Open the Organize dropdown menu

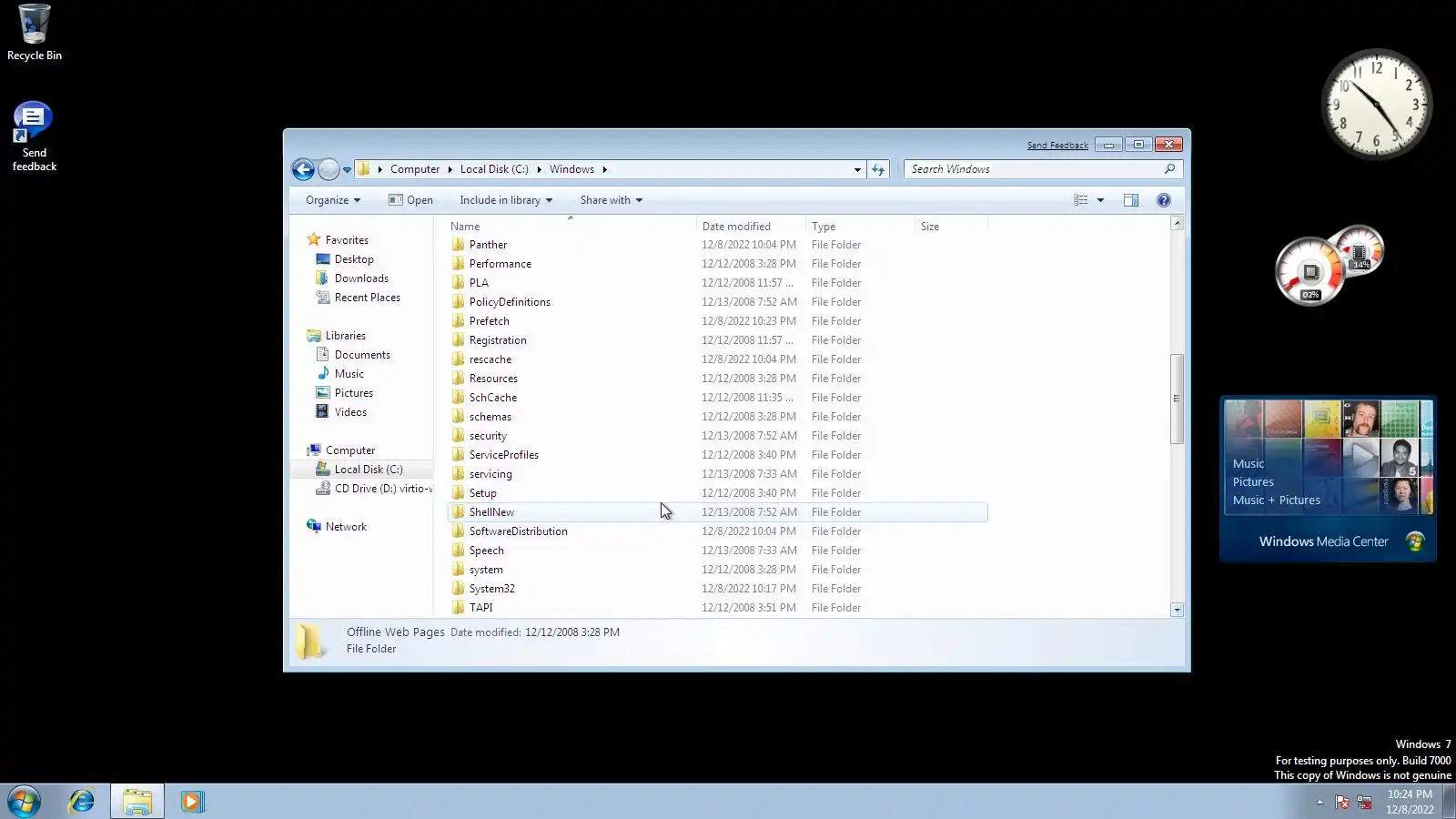click(x=333, y=200)
